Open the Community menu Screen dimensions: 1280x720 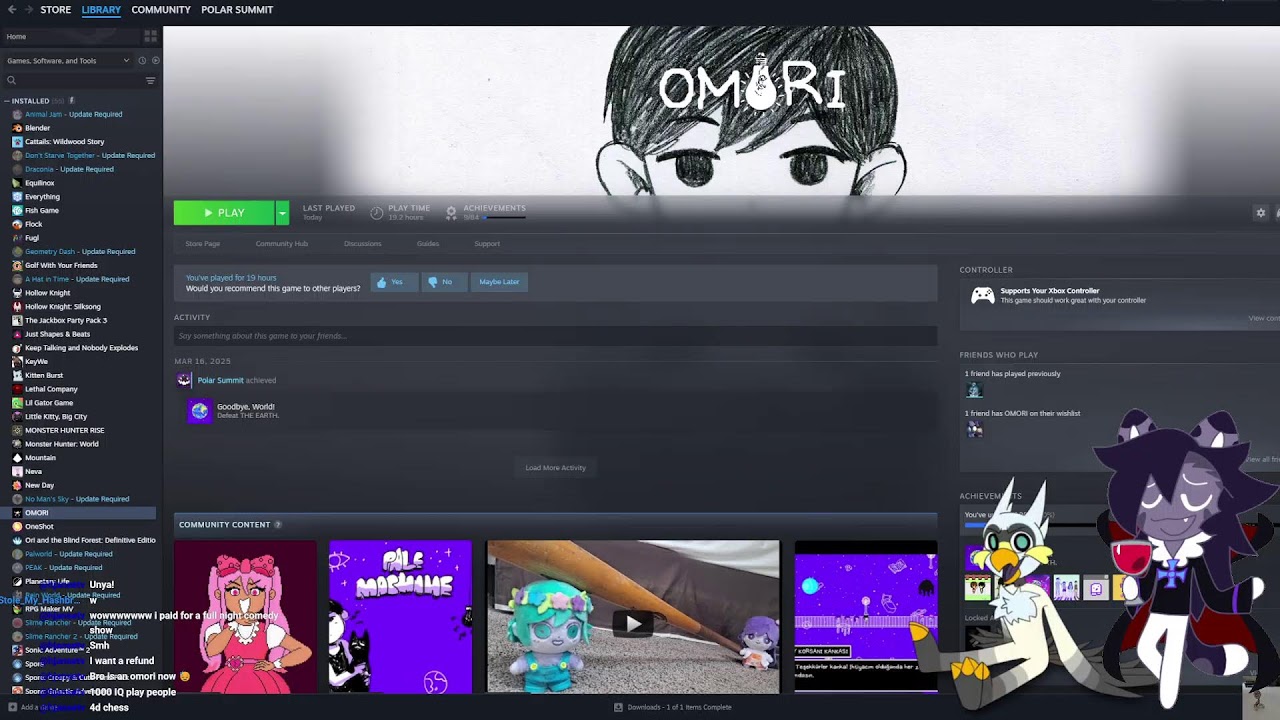[x=161, y=9]
